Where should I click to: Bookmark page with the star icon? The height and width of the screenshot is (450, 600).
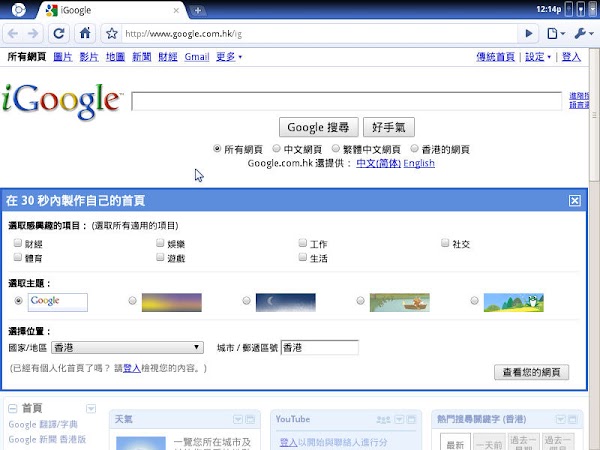coord(112,34)
